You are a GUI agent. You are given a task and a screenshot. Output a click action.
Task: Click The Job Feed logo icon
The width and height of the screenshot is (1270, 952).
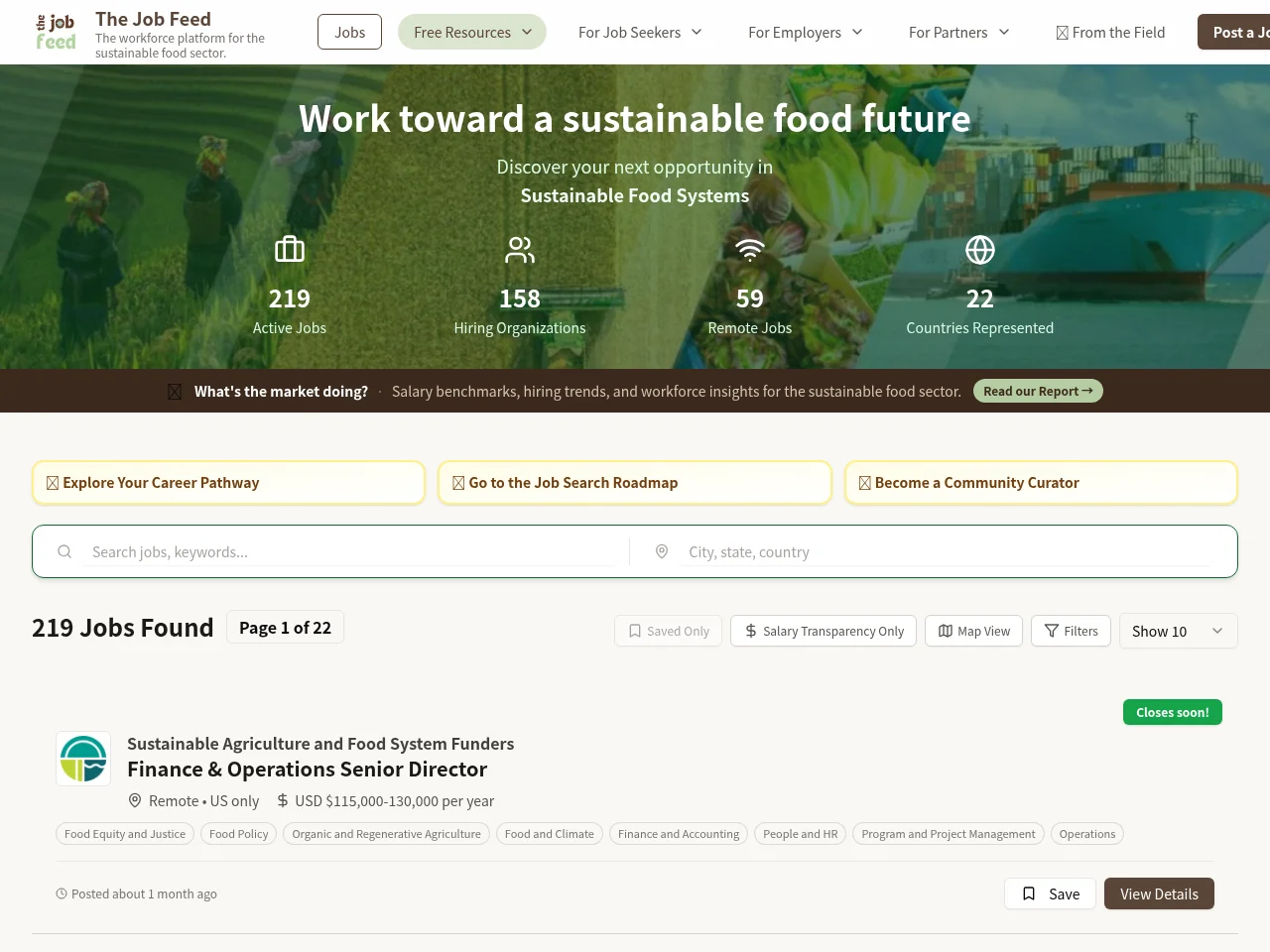coord(56,32)
